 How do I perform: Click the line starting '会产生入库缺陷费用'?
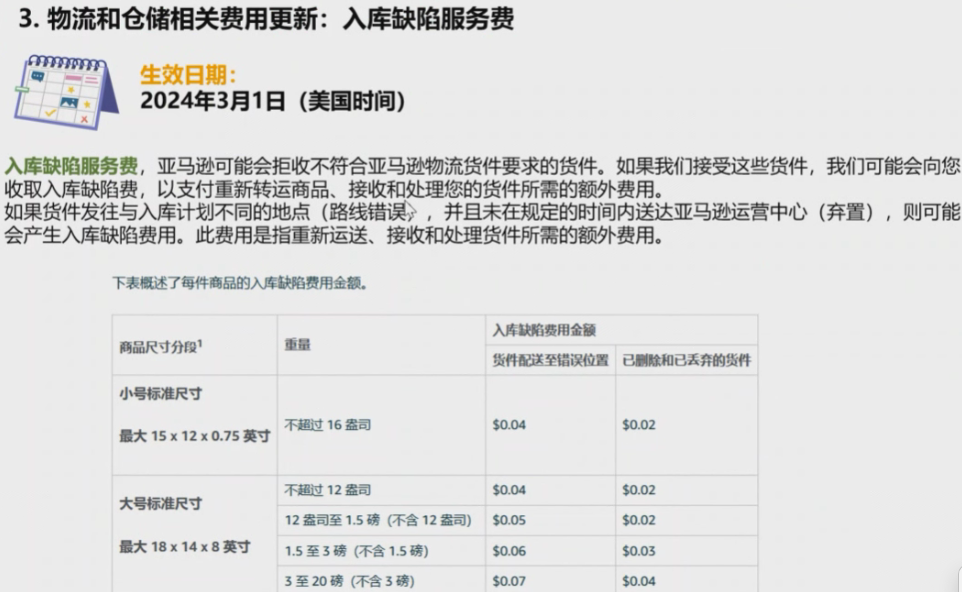[334, 235]
